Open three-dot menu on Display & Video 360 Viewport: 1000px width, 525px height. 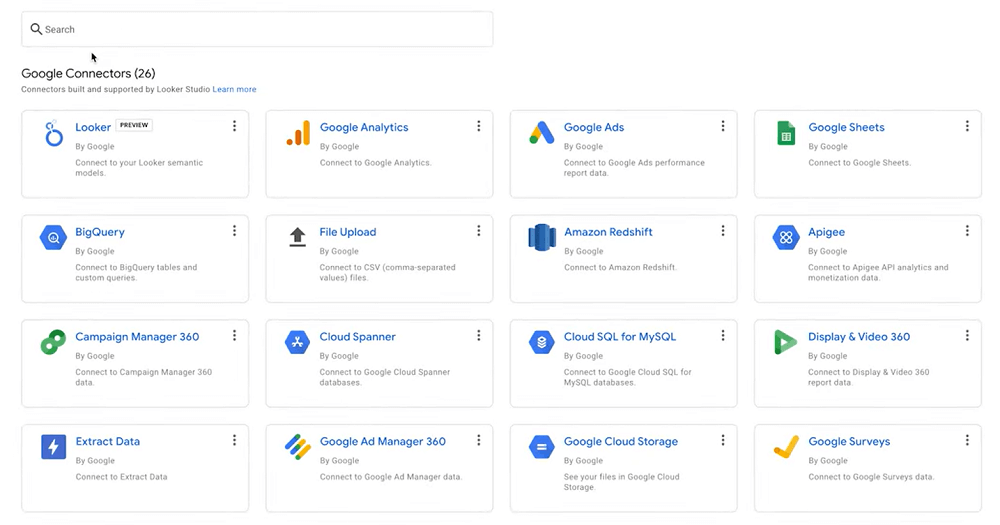point(967,336)
